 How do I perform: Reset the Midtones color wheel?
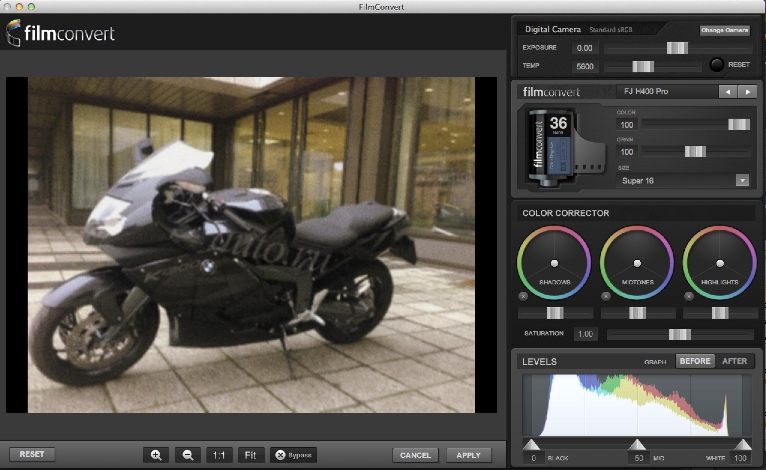[x=606, y=296]
